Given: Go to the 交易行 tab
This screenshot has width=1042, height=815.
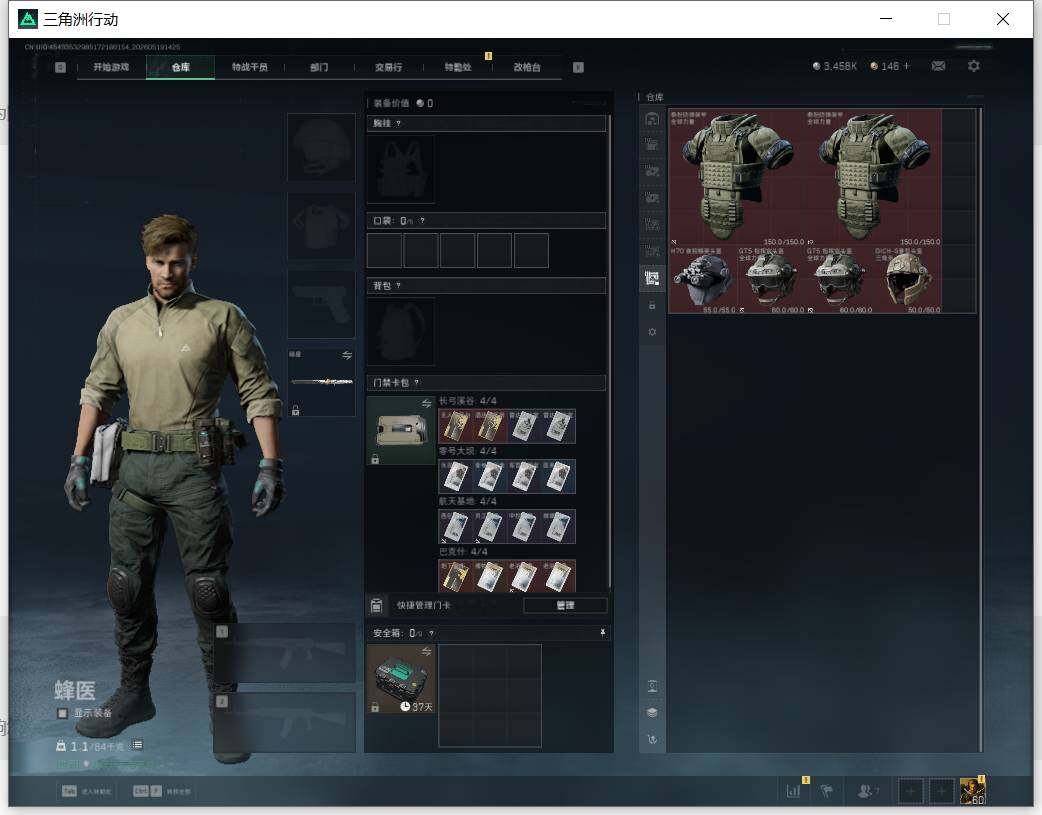Looking at the screenshot, I should click(x=388, y=67).
